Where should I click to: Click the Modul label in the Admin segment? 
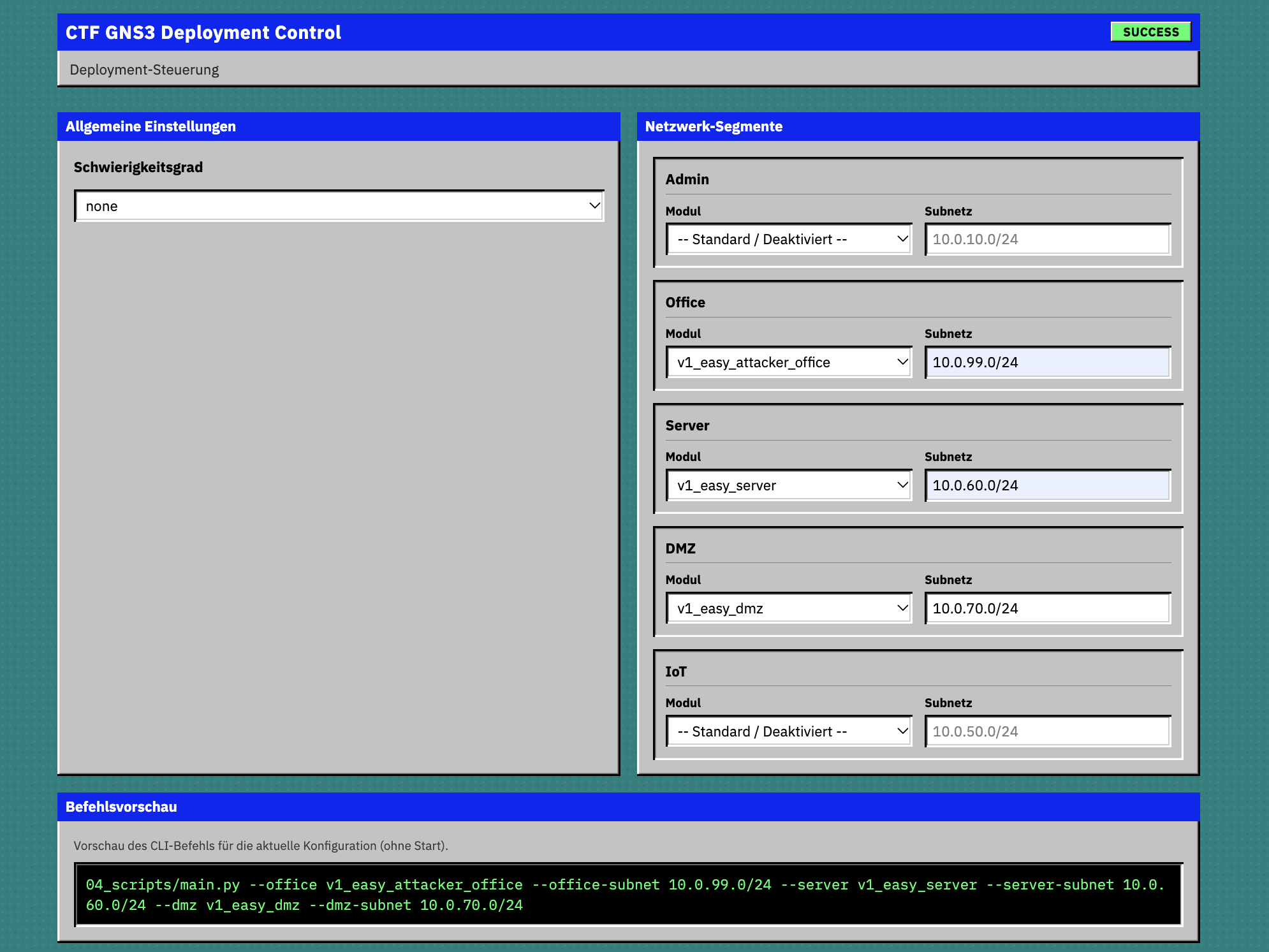[683, 211]
